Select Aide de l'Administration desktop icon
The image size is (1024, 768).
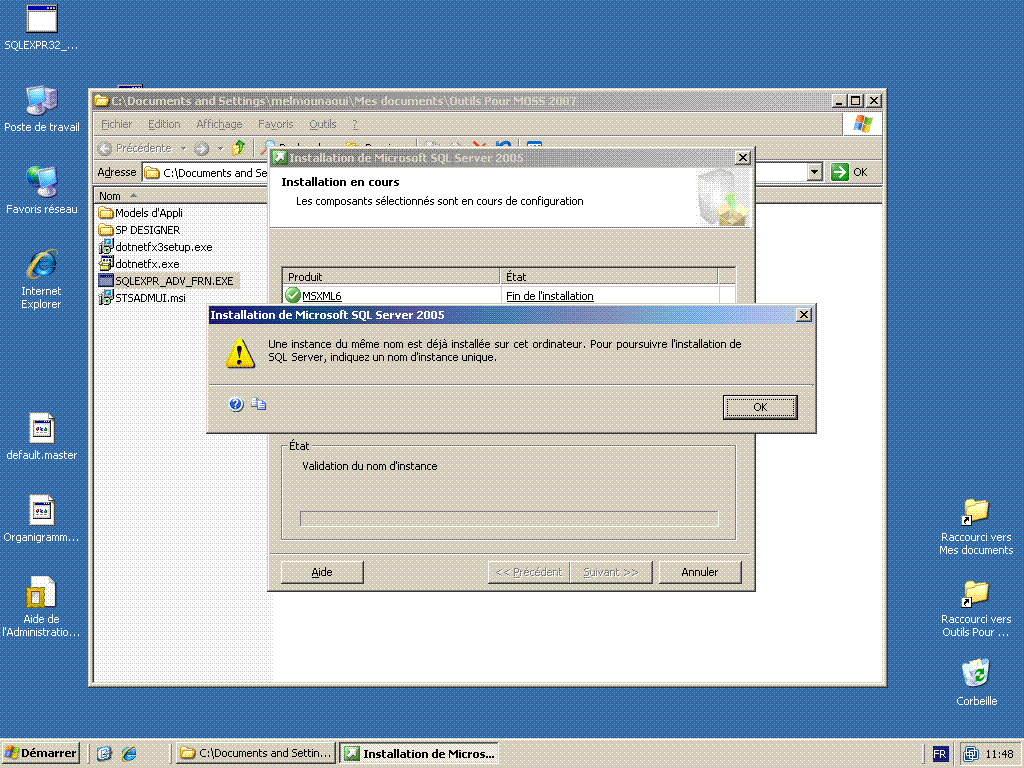pos(41,607)
